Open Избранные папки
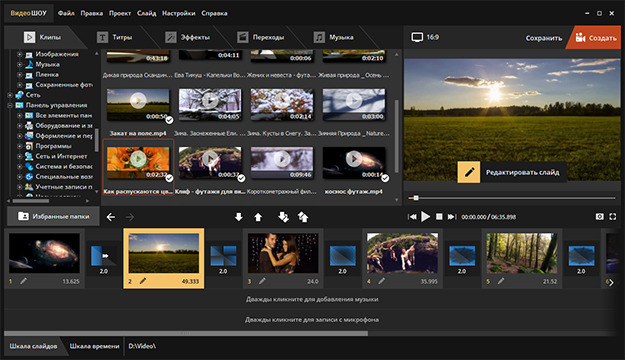The image size is (625, 360). pyautogui.click(x=53, y=216)
